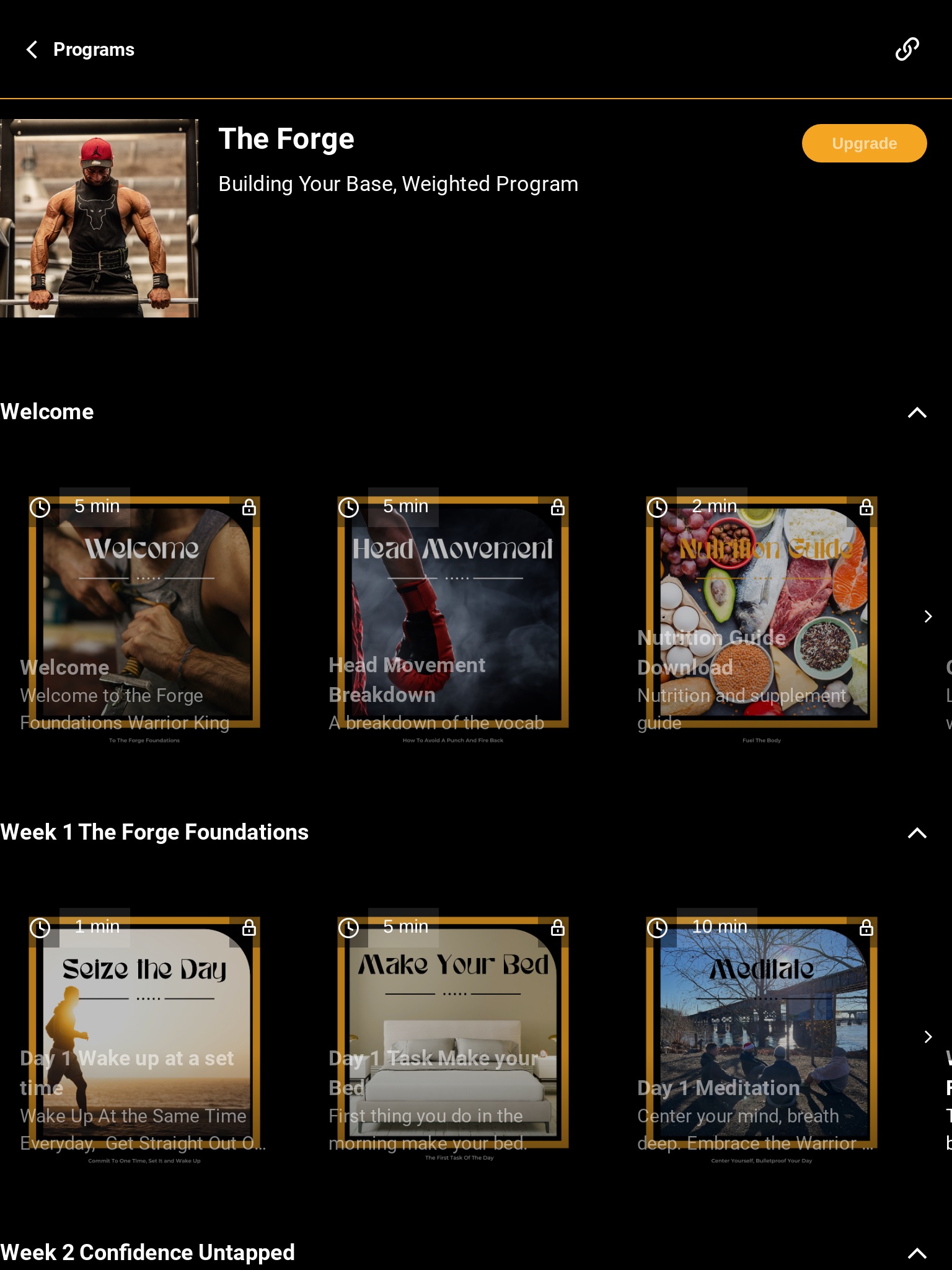952x1270 pixels.
Task: Click clock icon on Meditate card
Action: (x=658, y=928)
